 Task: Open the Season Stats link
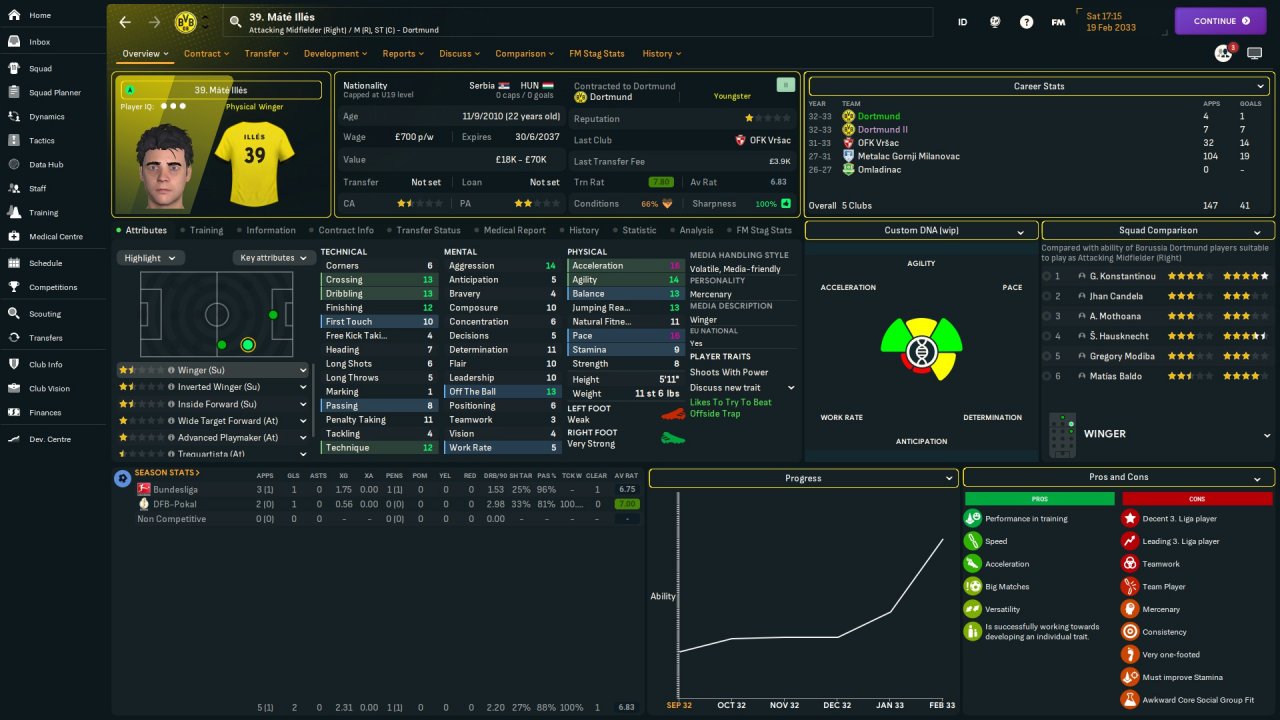pyautogui.click(x=167, y=473)
